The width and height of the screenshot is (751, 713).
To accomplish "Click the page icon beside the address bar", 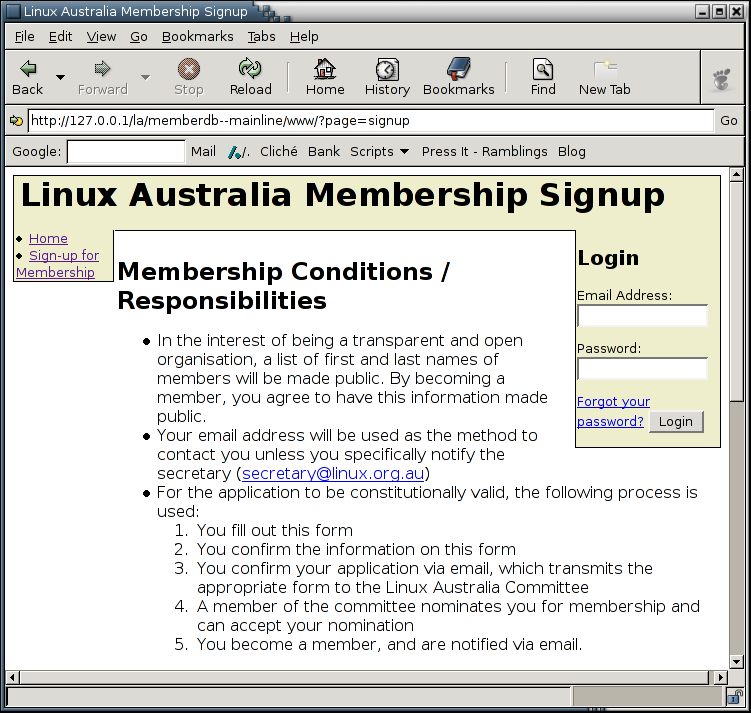I will [16, 121].
